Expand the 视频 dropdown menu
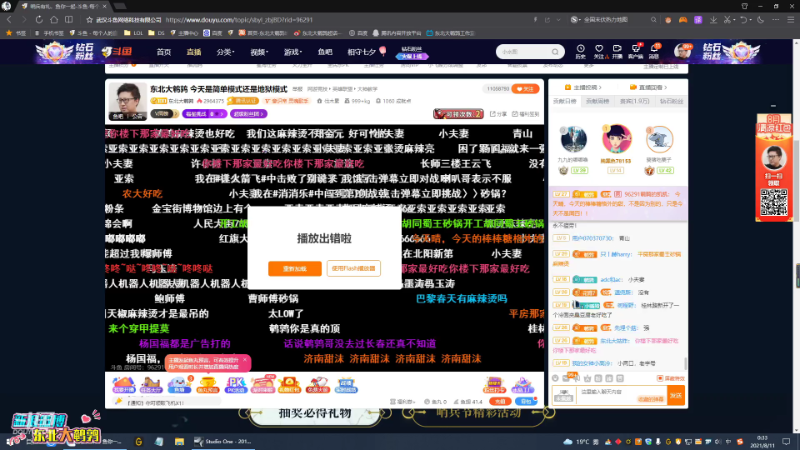This screenshot has height=450, width=800. pos(259,52)
